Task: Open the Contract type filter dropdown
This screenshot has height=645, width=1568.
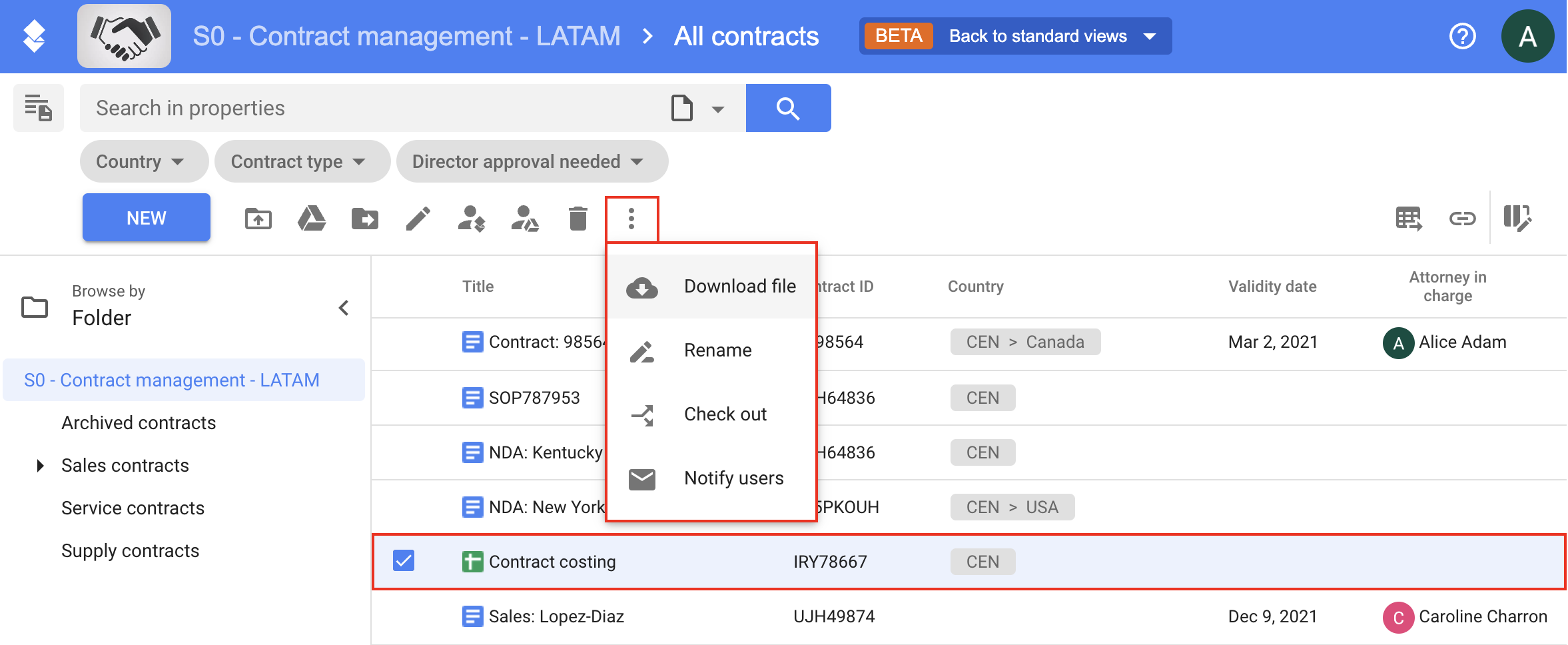Action: click(302, 161)
